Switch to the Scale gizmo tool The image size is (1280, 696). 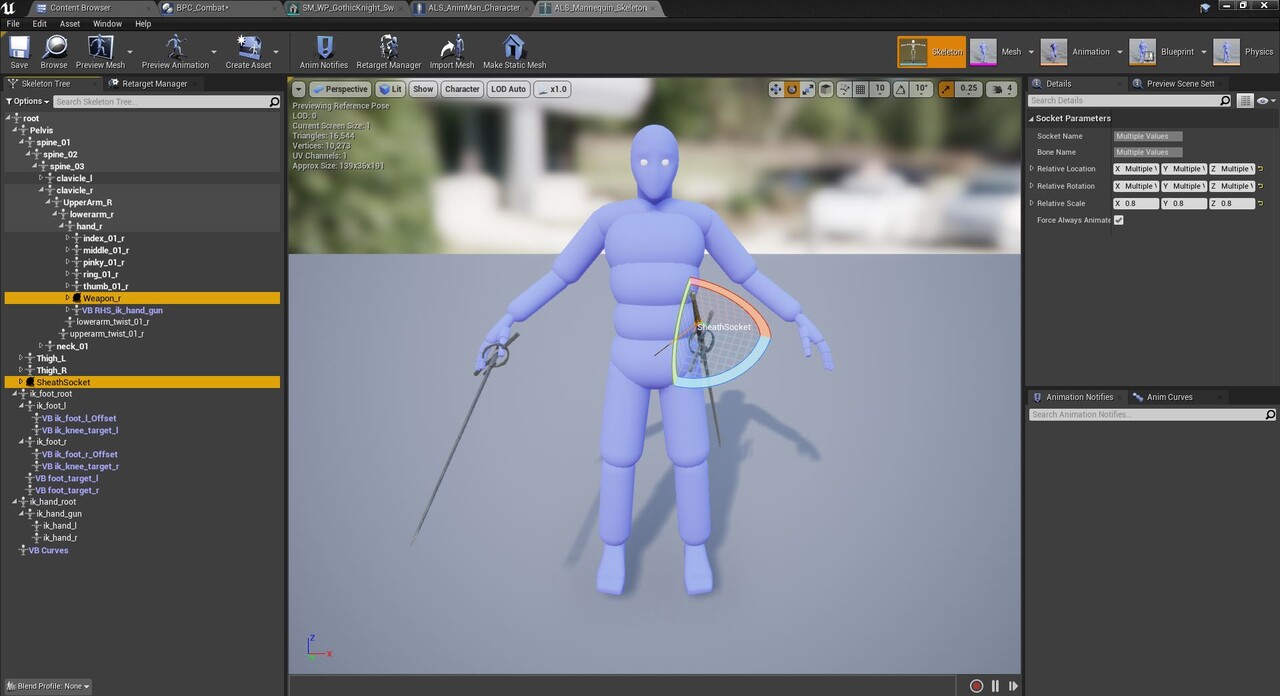[806, 89]
